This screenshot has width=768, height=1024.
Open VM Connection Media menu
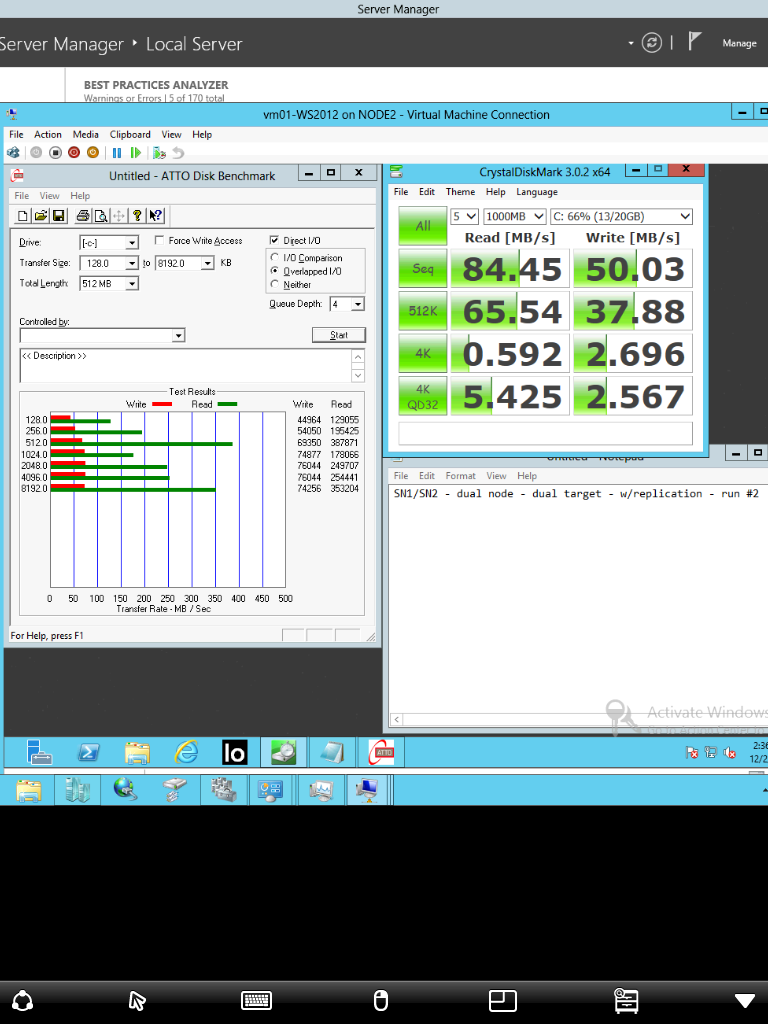86,134
